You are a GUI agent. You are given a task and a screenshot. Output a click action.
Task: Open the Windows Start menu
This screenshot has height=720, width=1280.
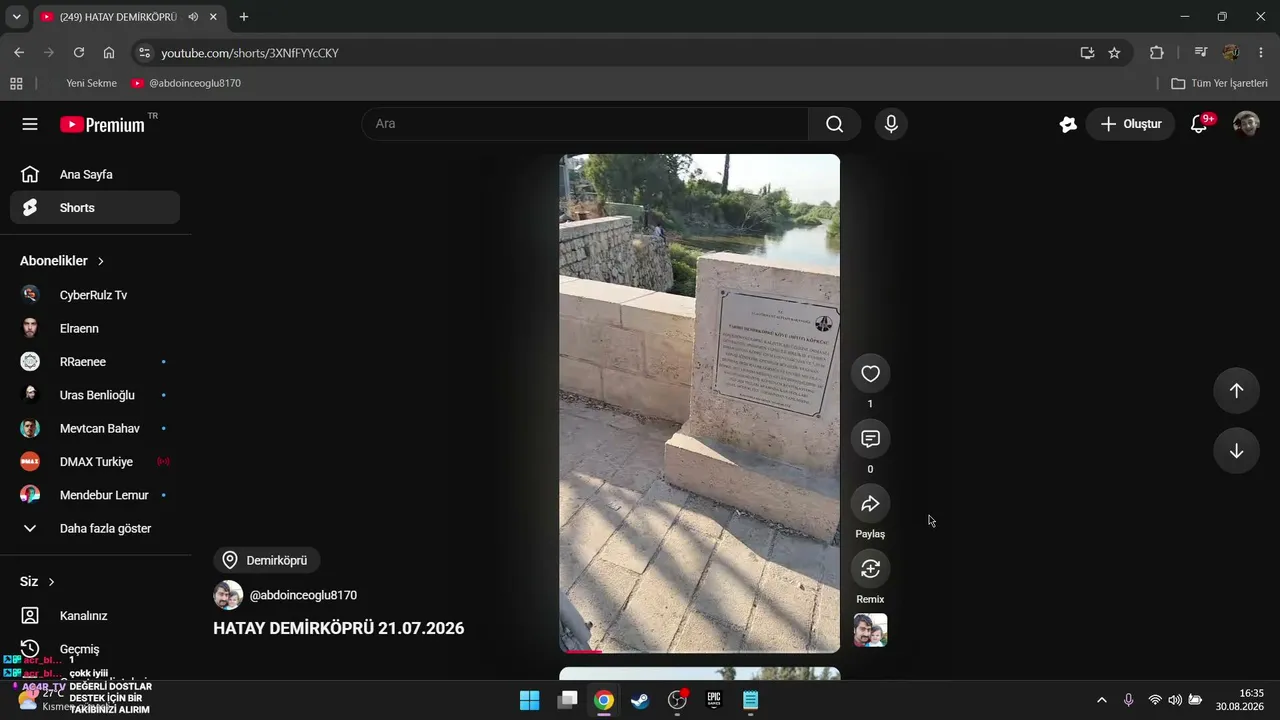point(530,700)
